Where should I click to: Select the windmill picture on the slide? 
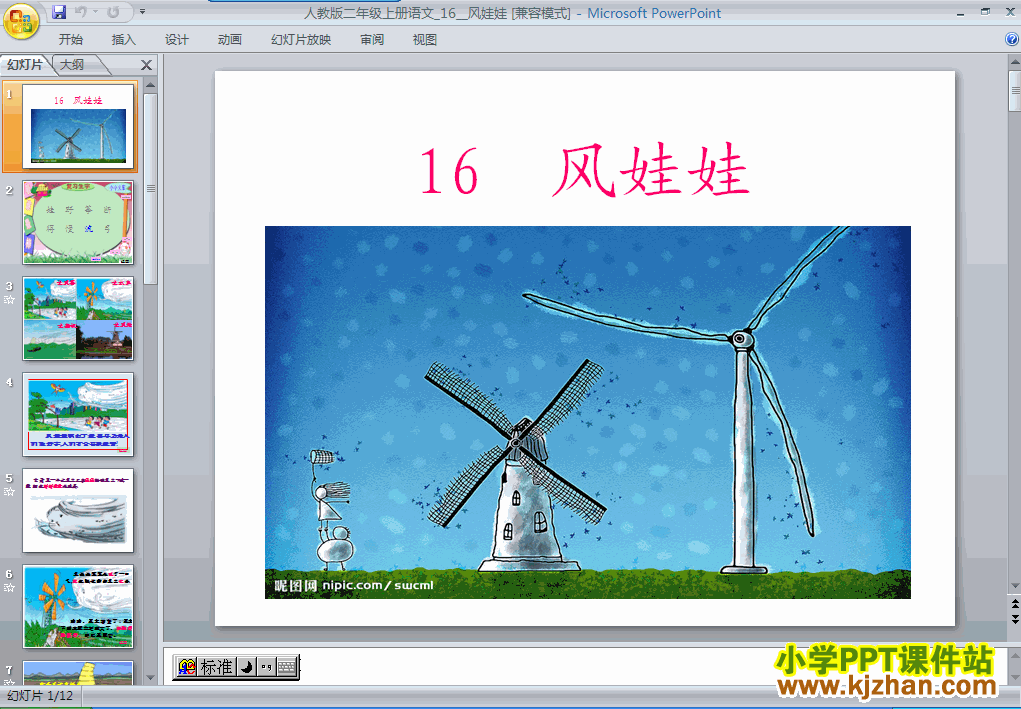coord(587,412)
